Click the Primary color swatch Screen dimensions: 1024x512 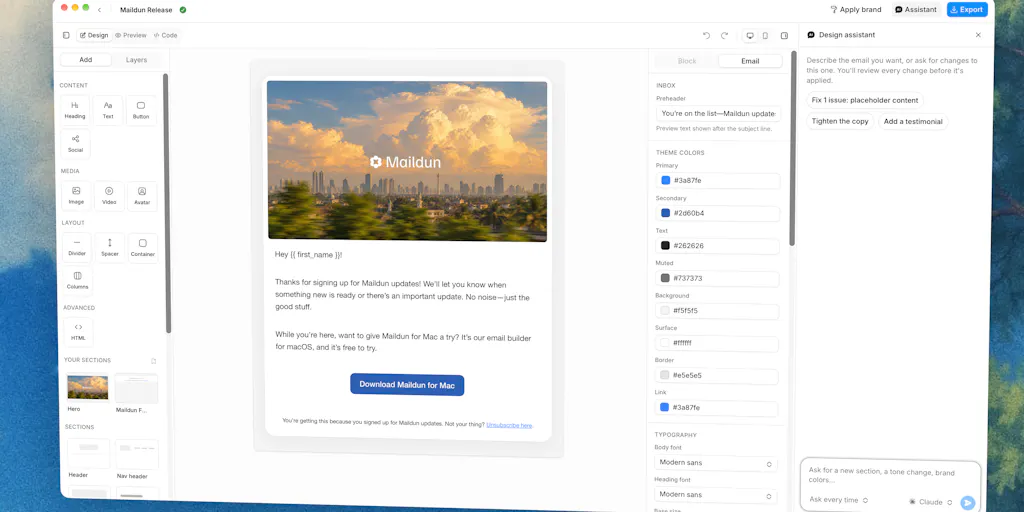(x=665, y=180)
